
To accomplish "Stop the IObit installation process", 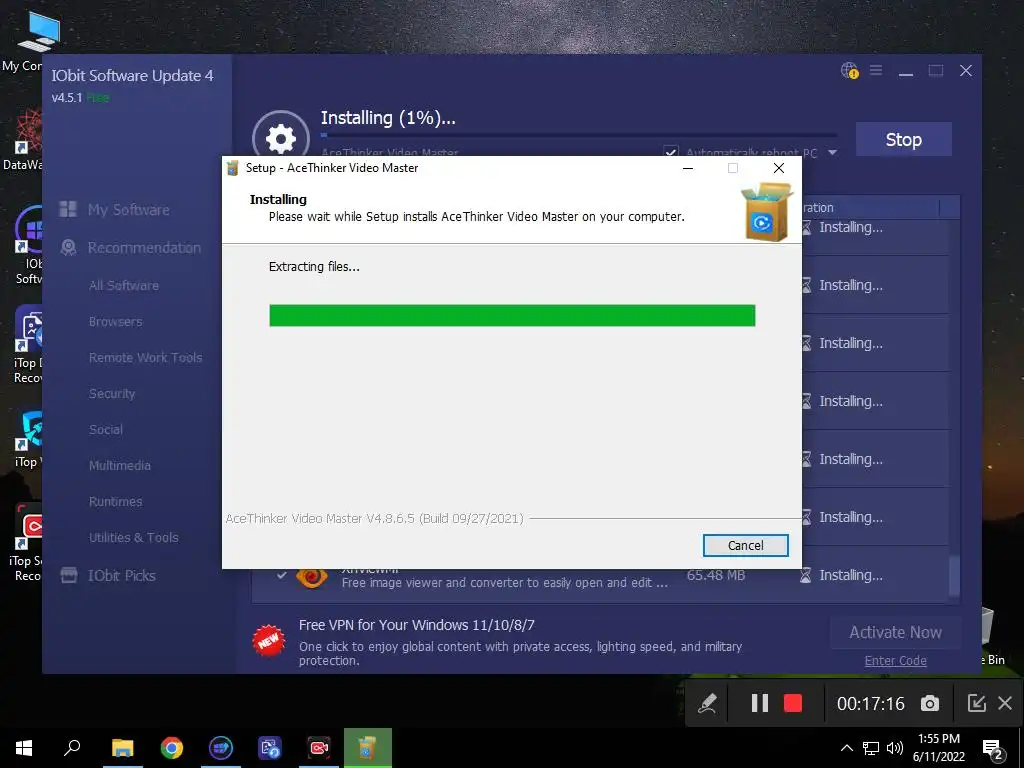I will tap(903, 139).
